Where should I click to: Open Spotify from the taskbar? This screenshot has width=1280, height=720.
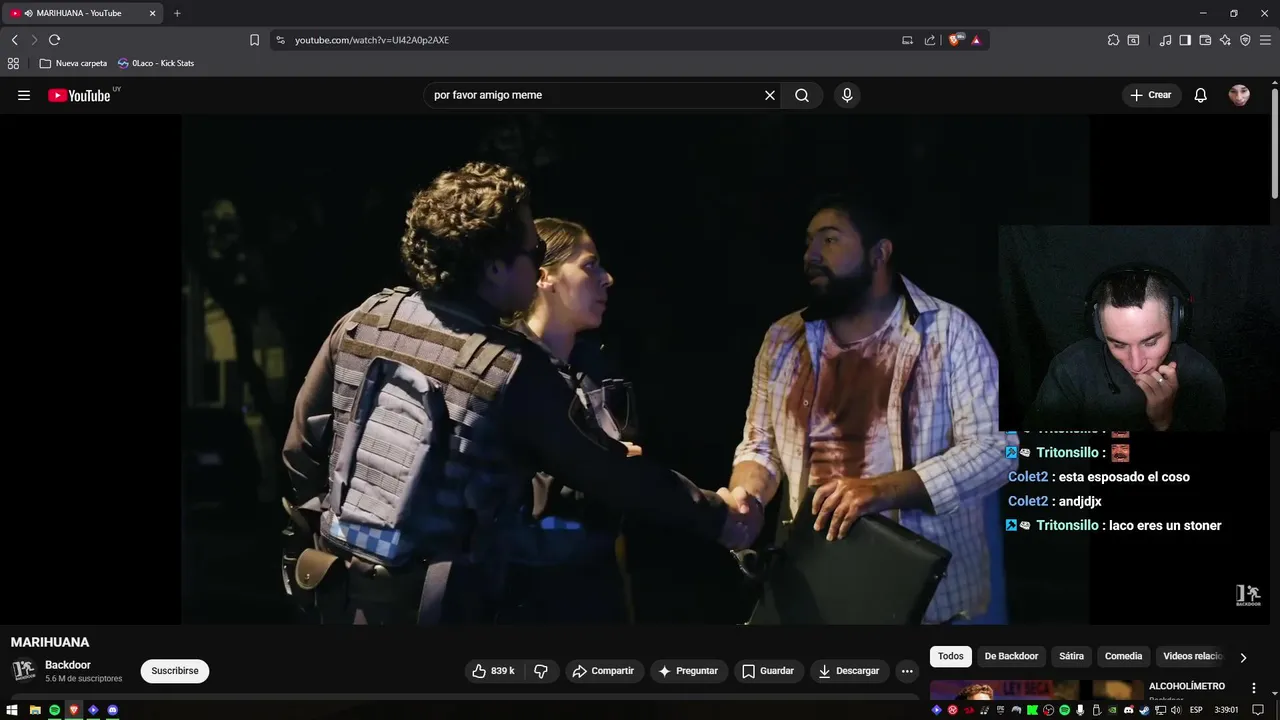tap(54, 710)
